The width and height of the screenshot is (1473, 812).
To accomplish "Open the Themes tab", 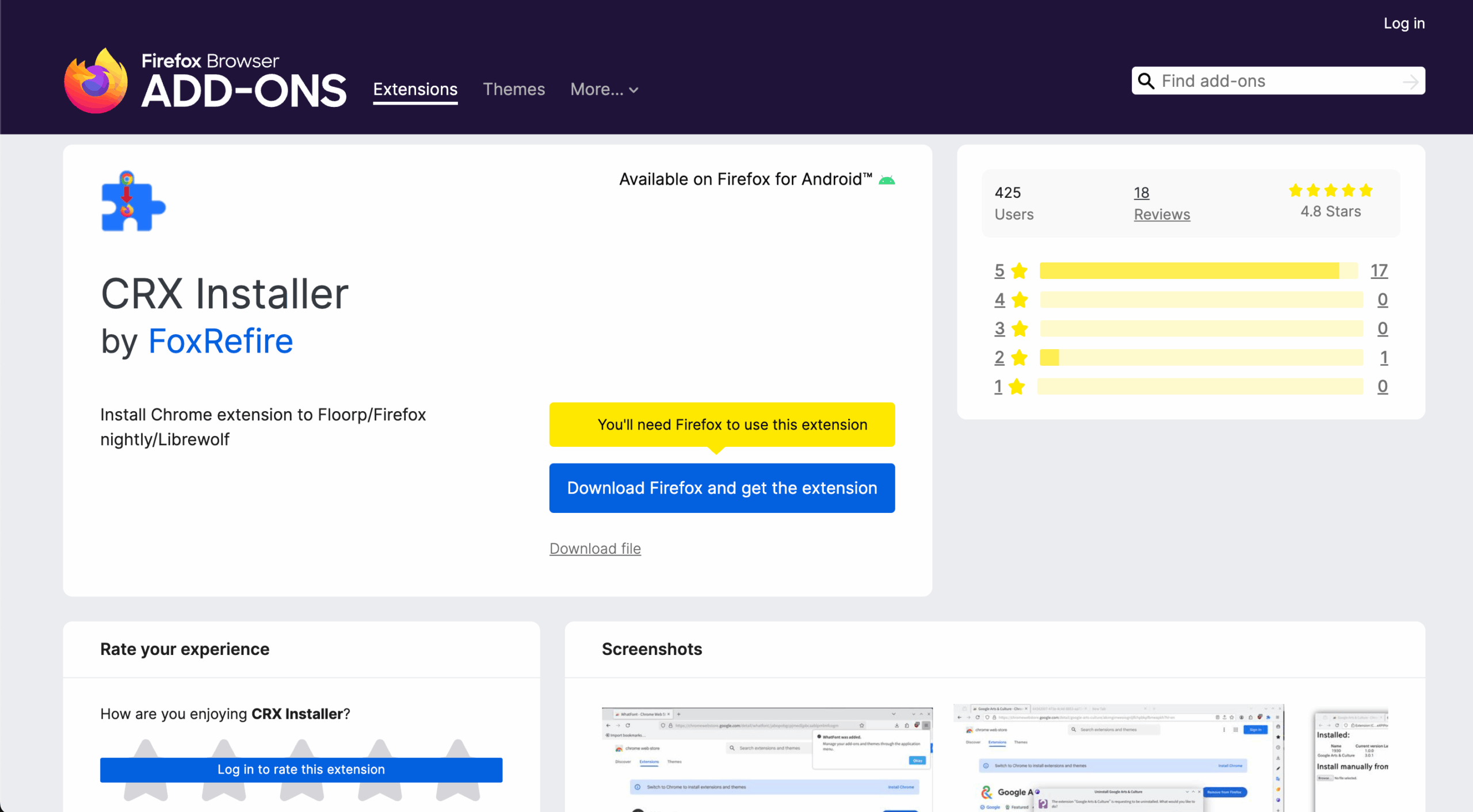I will point(514,90).
